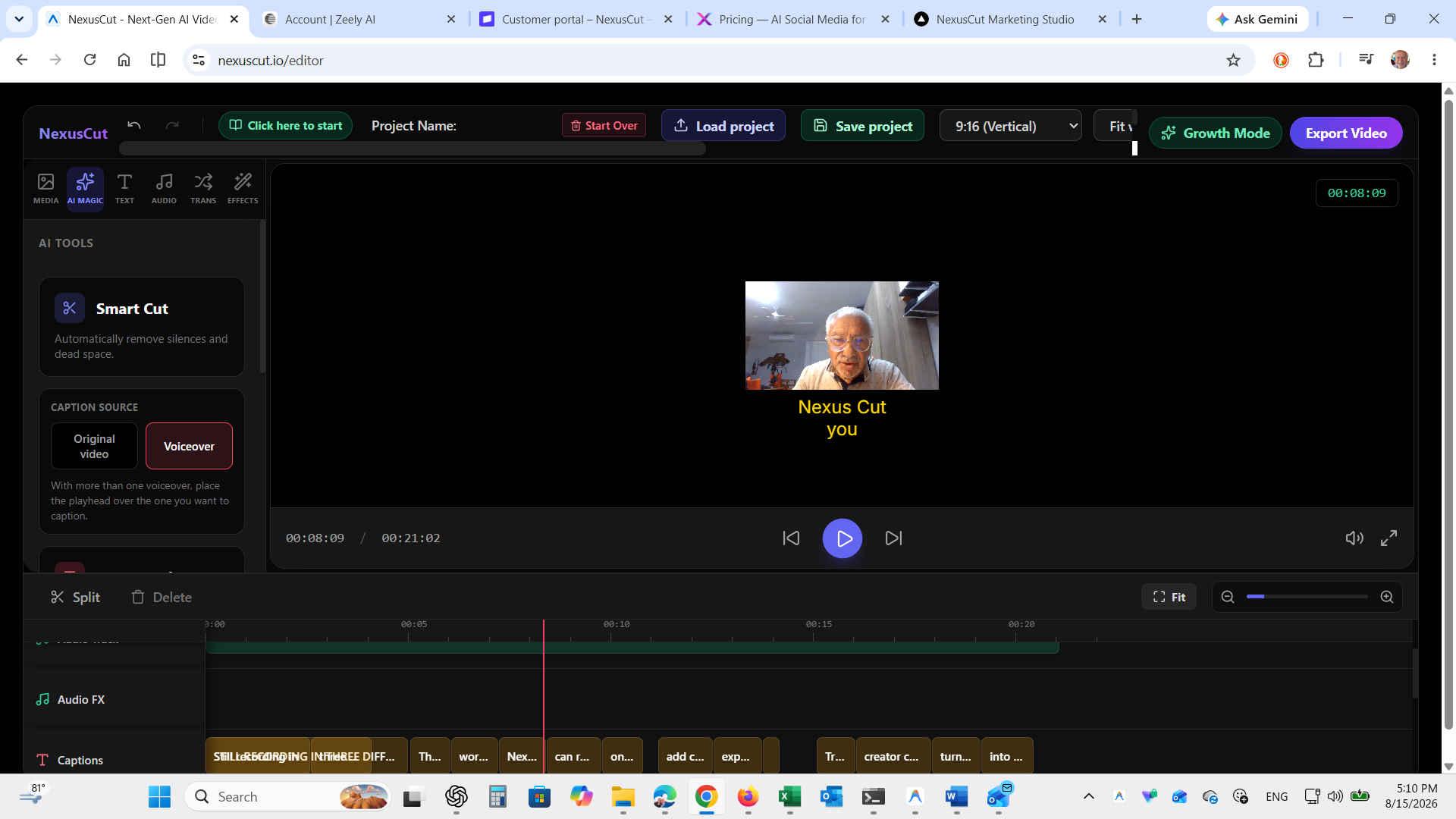Open the Text tool panel

coord(124,188)
